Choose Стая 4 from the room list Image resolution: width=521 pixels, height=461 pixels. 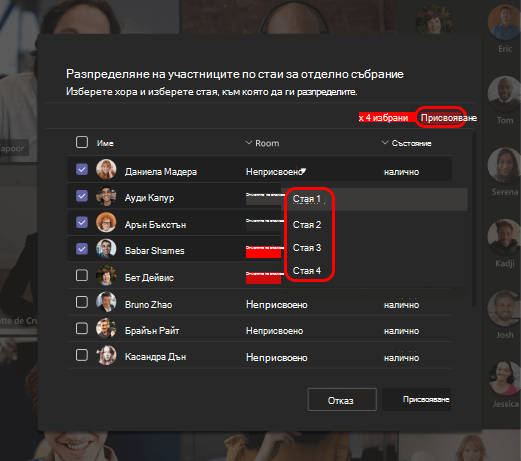pos(307,271)
